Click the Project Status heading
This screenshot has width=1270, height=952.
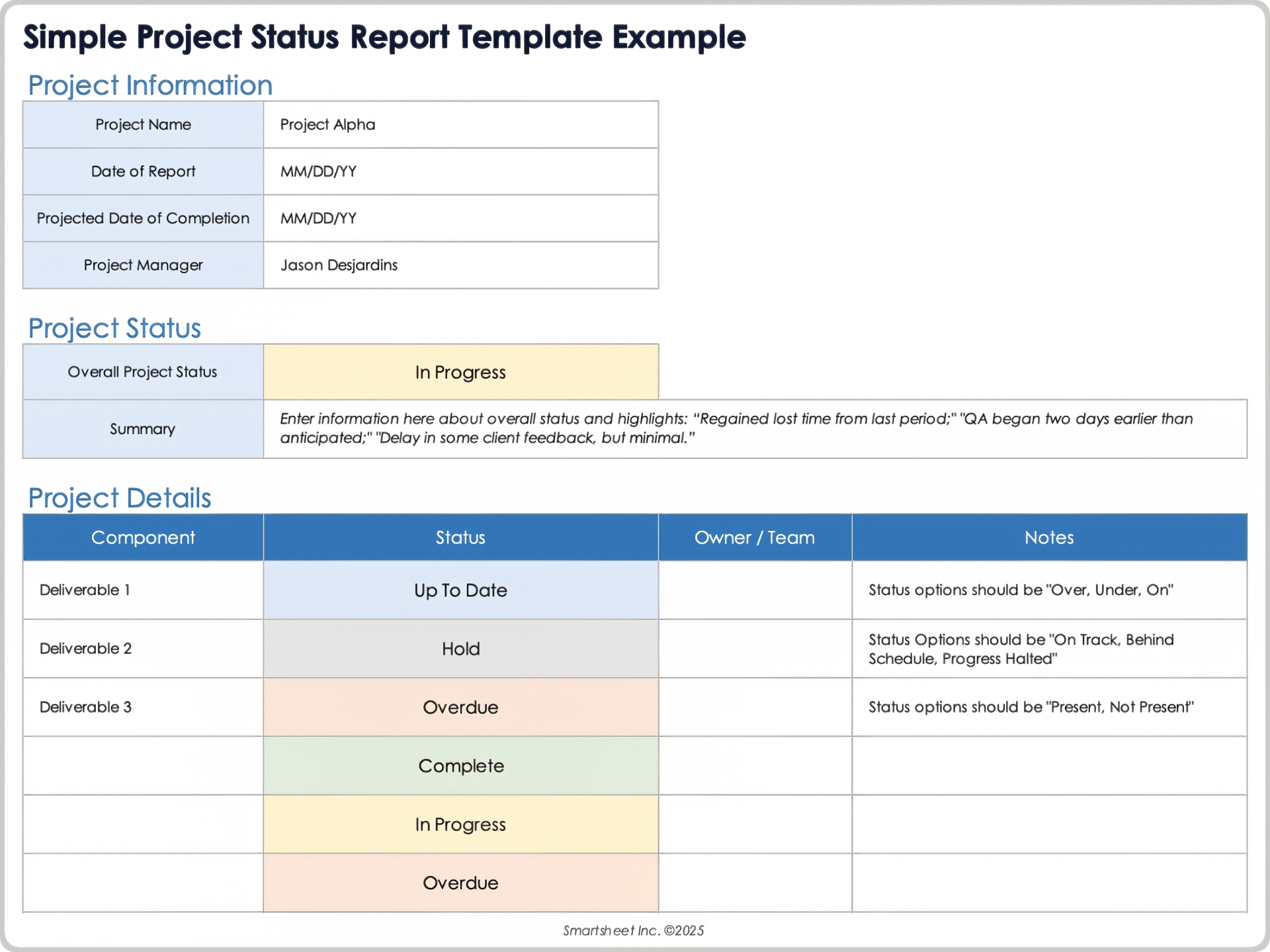[x=114, y=327]
